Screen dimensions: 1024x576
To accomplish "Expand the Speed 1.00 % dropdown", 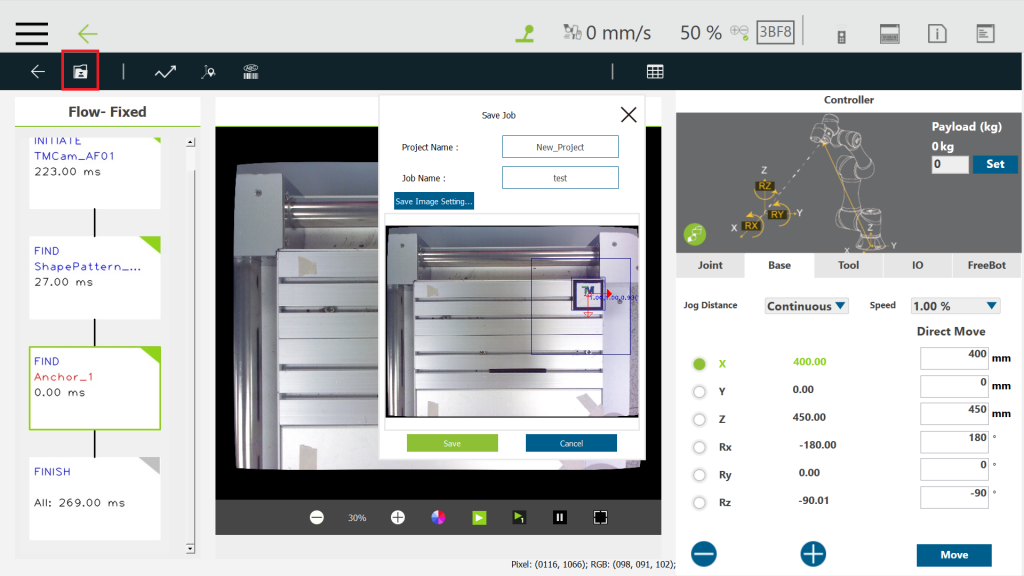I will tap(955, 306).
